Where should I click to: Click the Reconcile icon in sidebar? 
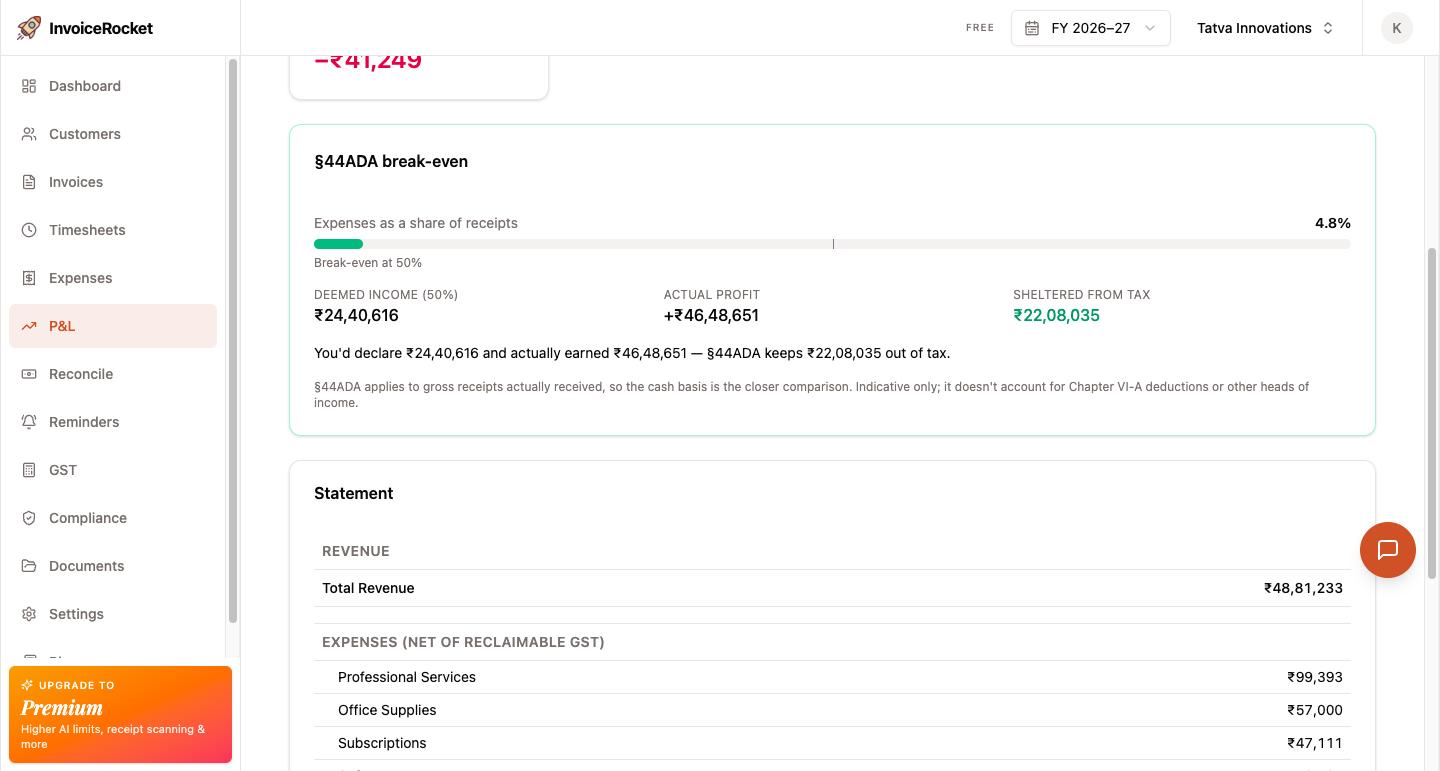point(29,374)
